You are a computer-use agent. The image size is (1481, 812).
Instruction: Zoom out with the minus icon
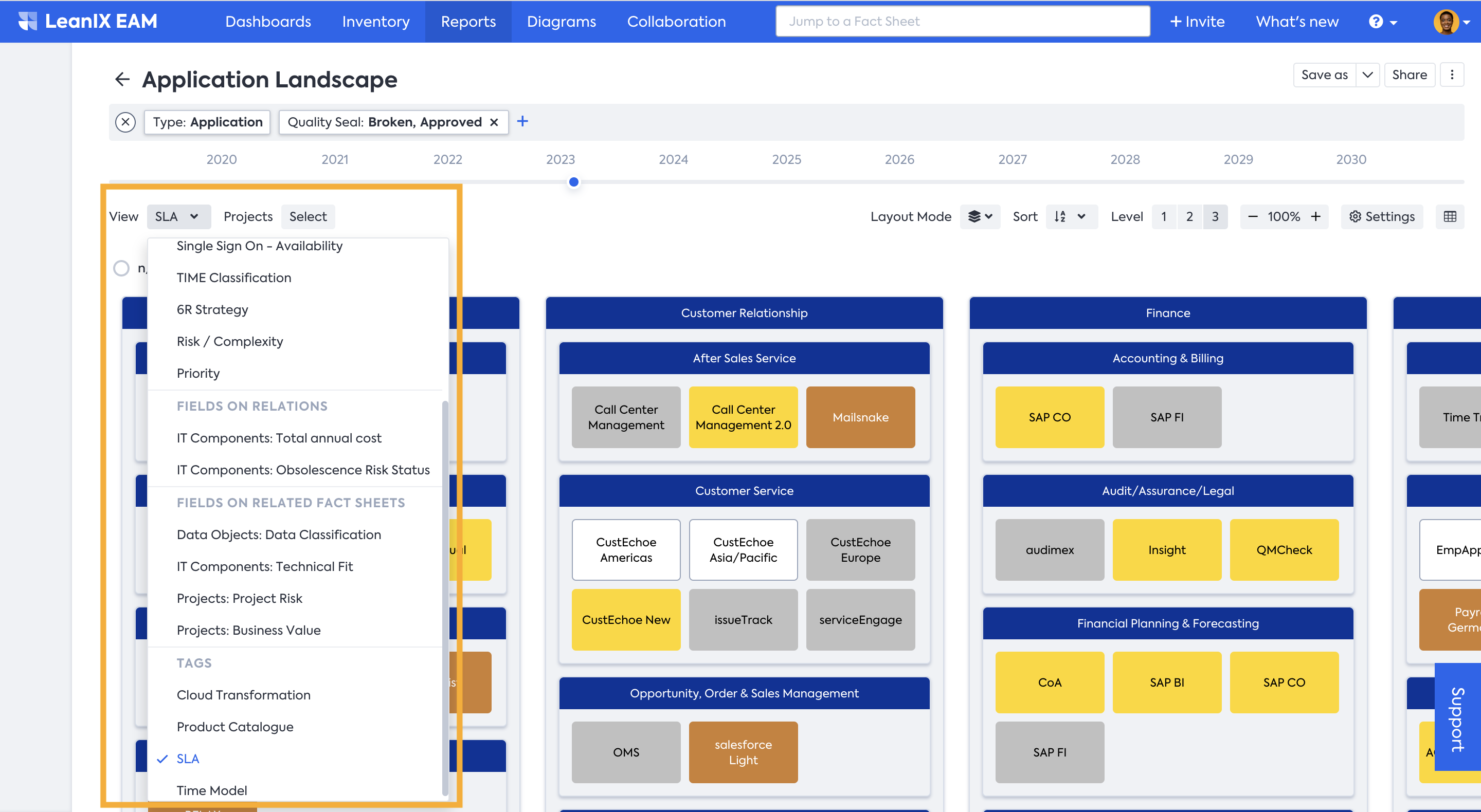(1253, 217)
